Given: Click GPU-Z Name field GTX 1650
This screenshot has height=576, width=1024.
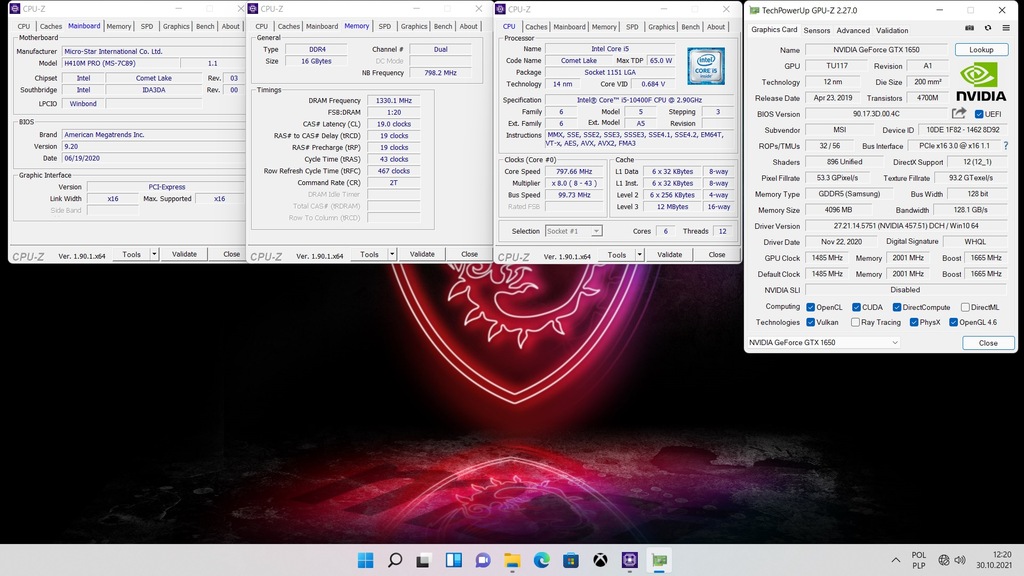Looking at the screenshot, I should pyautogui.click(x=876, y=50).
